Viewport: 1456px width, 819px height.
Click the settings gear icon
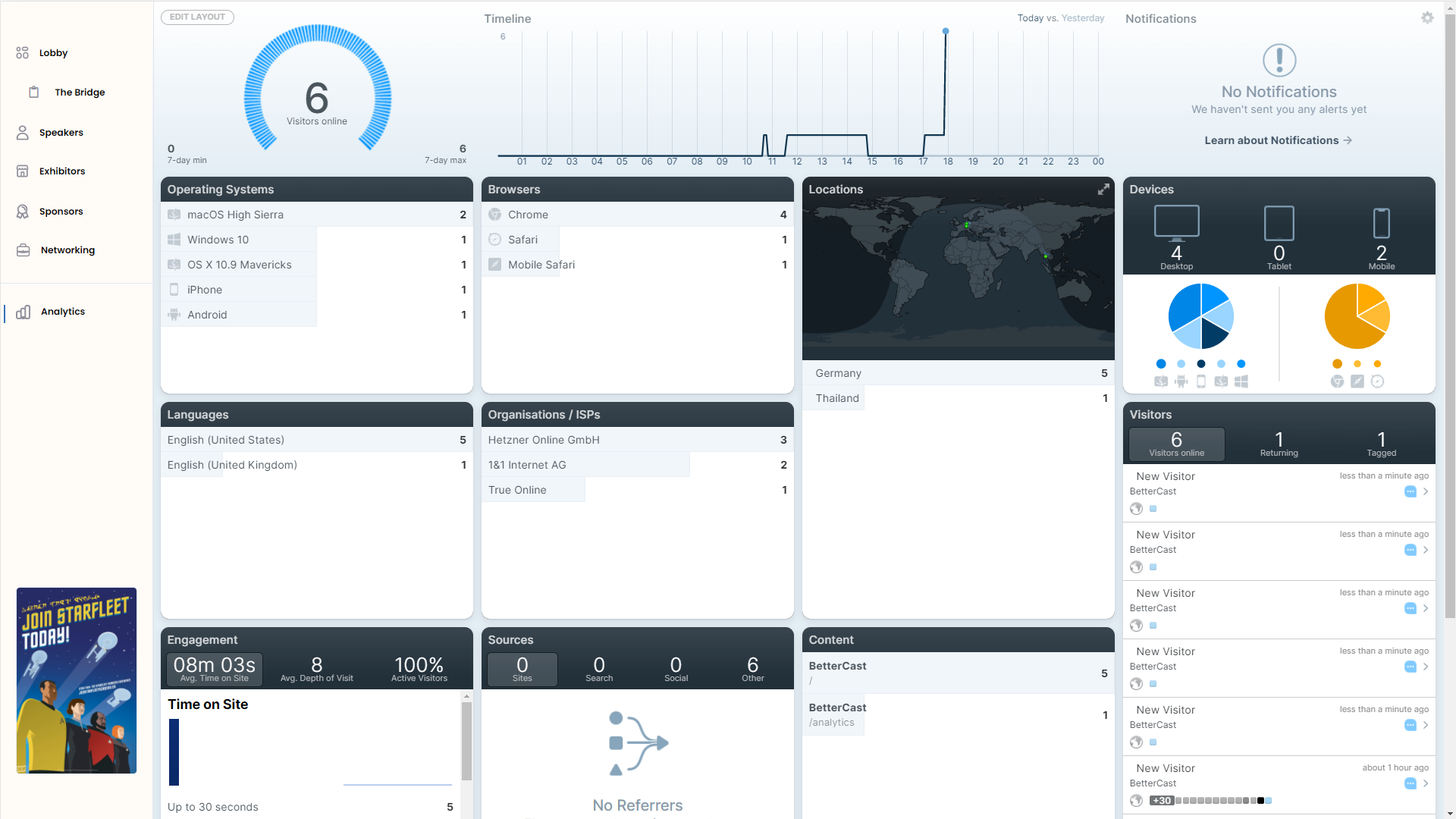coord(1427,17)
